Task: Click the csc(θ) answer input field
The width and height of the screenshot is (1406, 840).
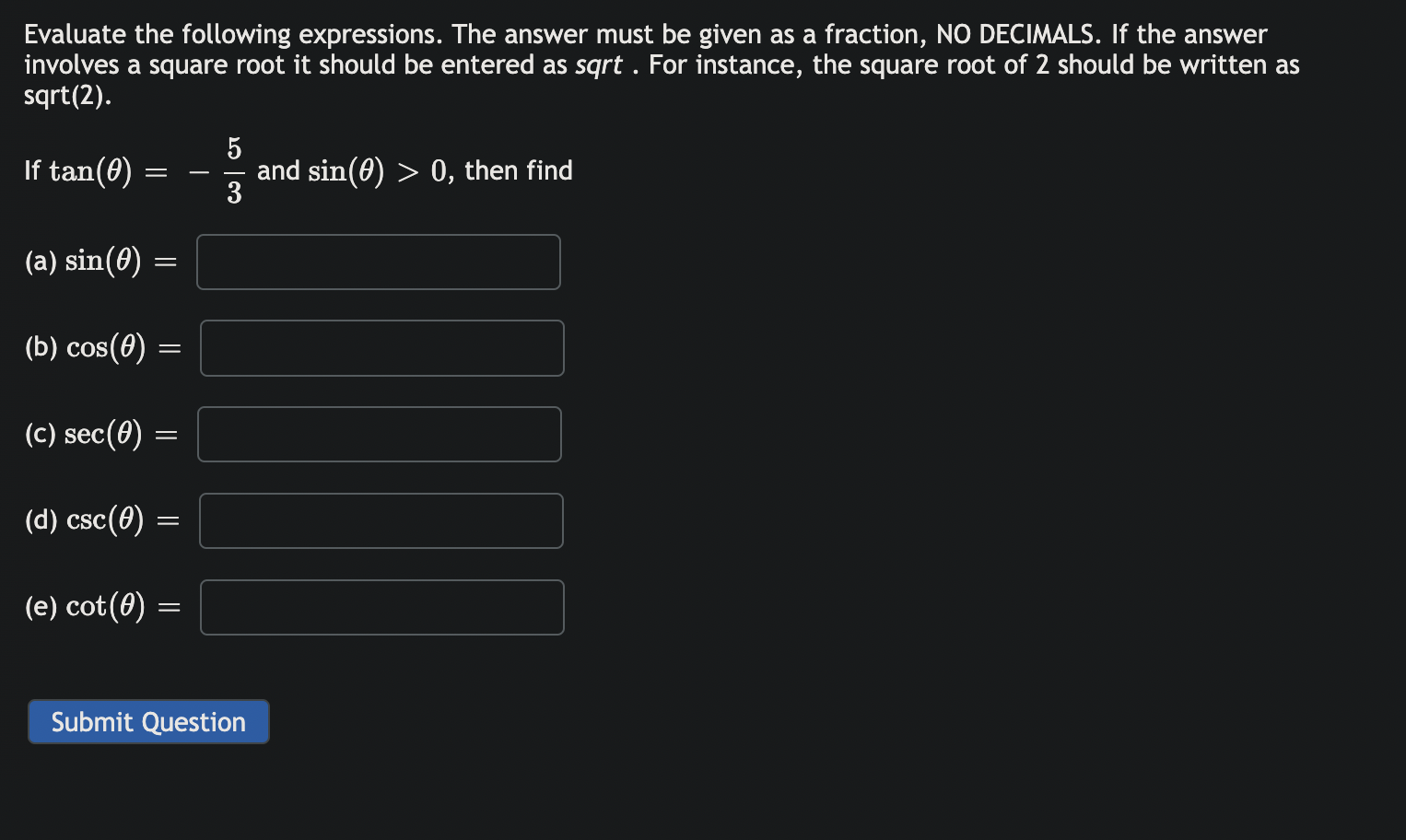Action: (381, 520)
